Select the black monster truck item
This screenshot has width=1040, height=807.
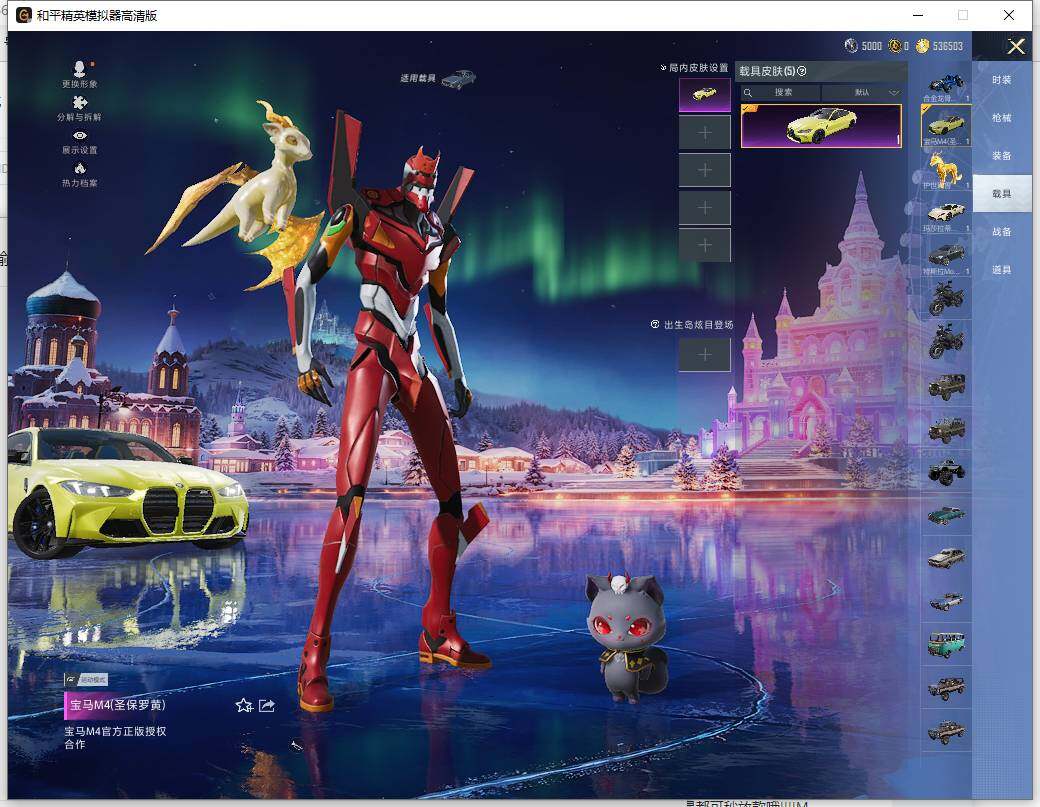pos(946,472)
